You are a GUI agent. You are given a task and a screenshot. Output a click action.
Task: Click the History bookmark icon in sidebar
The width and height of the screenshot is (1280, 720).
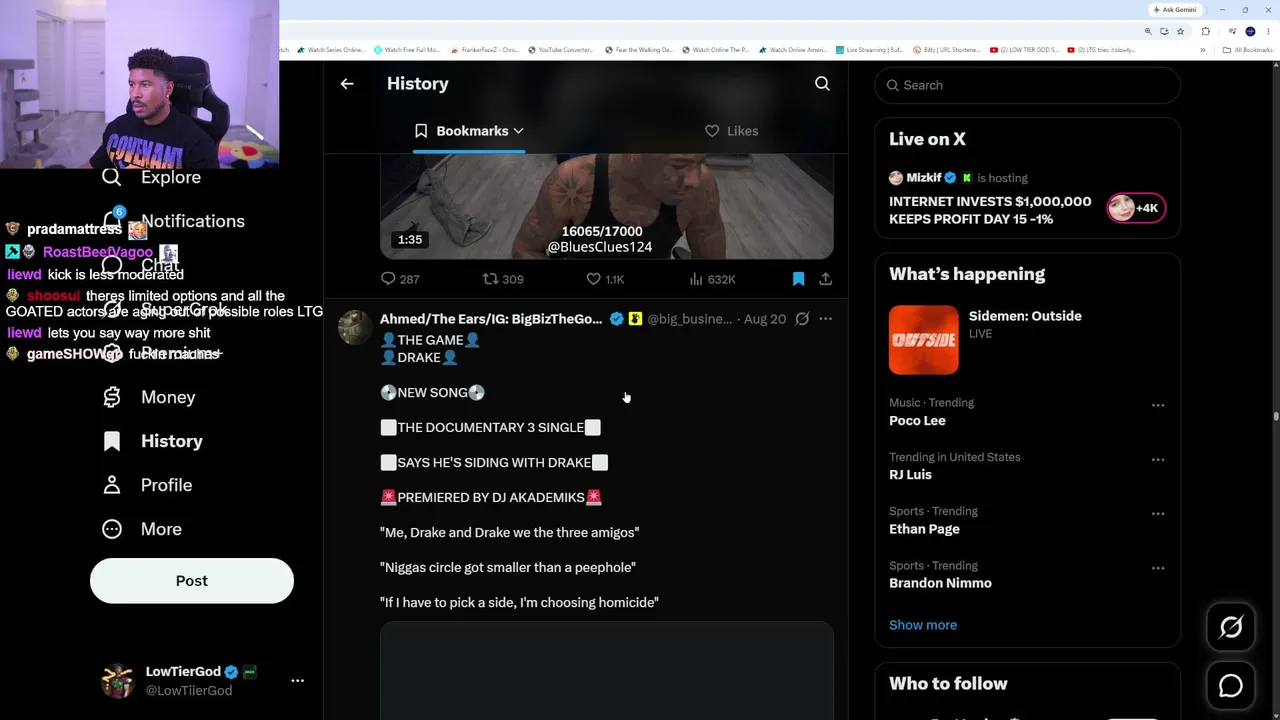[x=112, y=441]
